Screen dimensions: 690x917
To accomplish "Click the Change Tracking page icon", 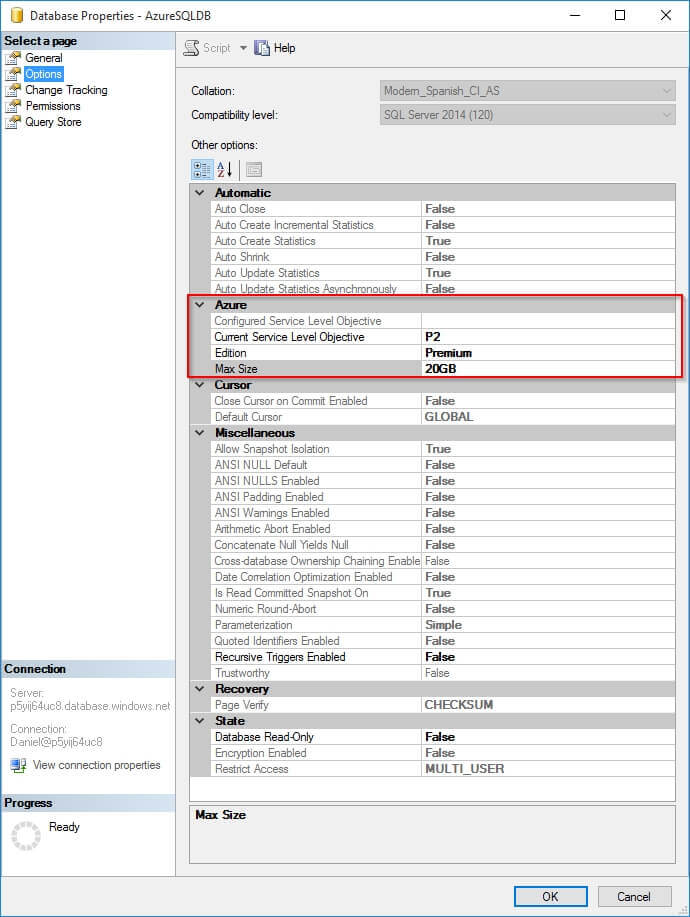I will point(13,90).
